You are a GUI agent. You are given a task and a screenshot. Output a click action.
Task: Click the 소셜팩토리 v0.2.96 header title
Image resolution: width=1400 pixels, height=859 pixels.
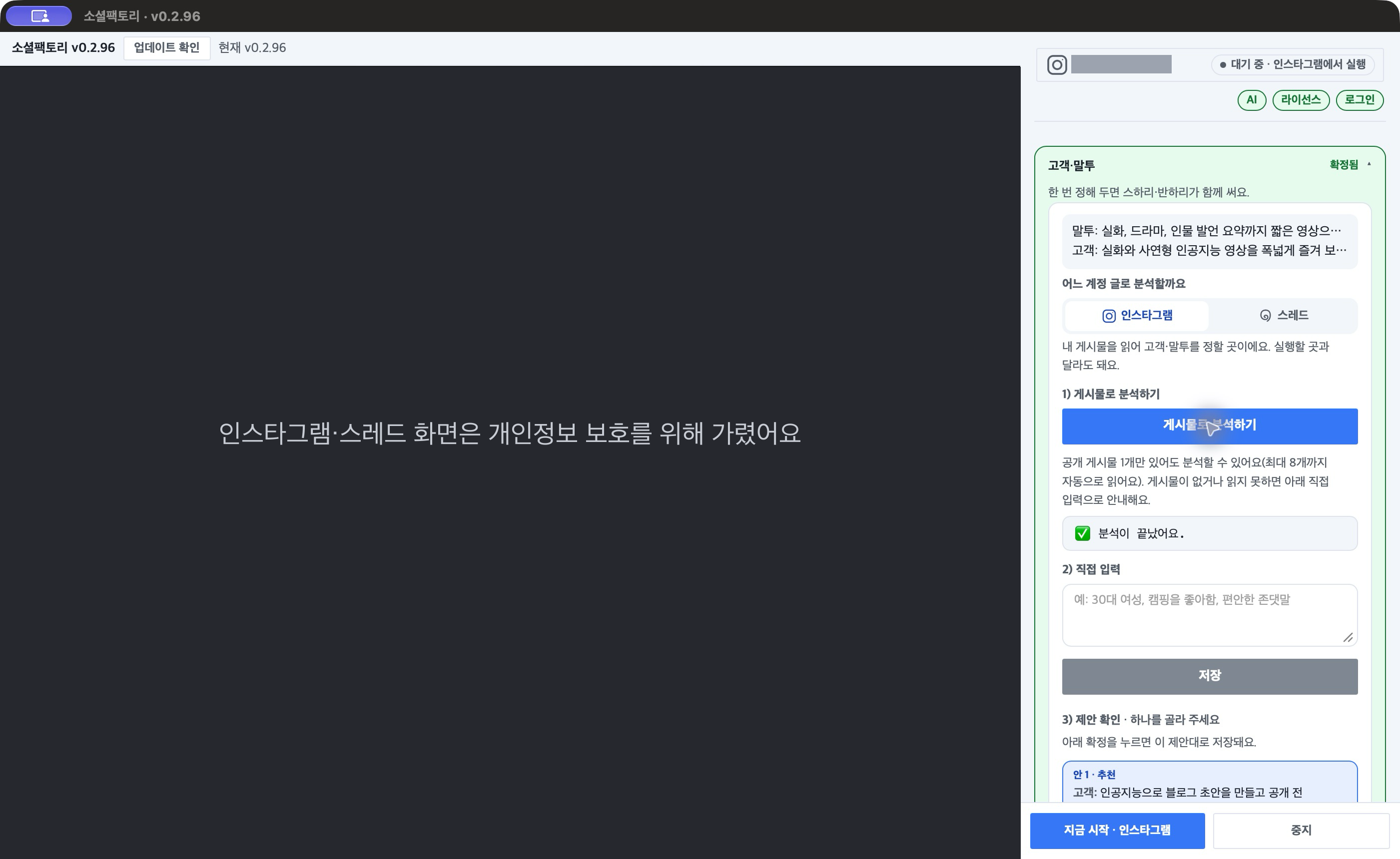[63, 48]
